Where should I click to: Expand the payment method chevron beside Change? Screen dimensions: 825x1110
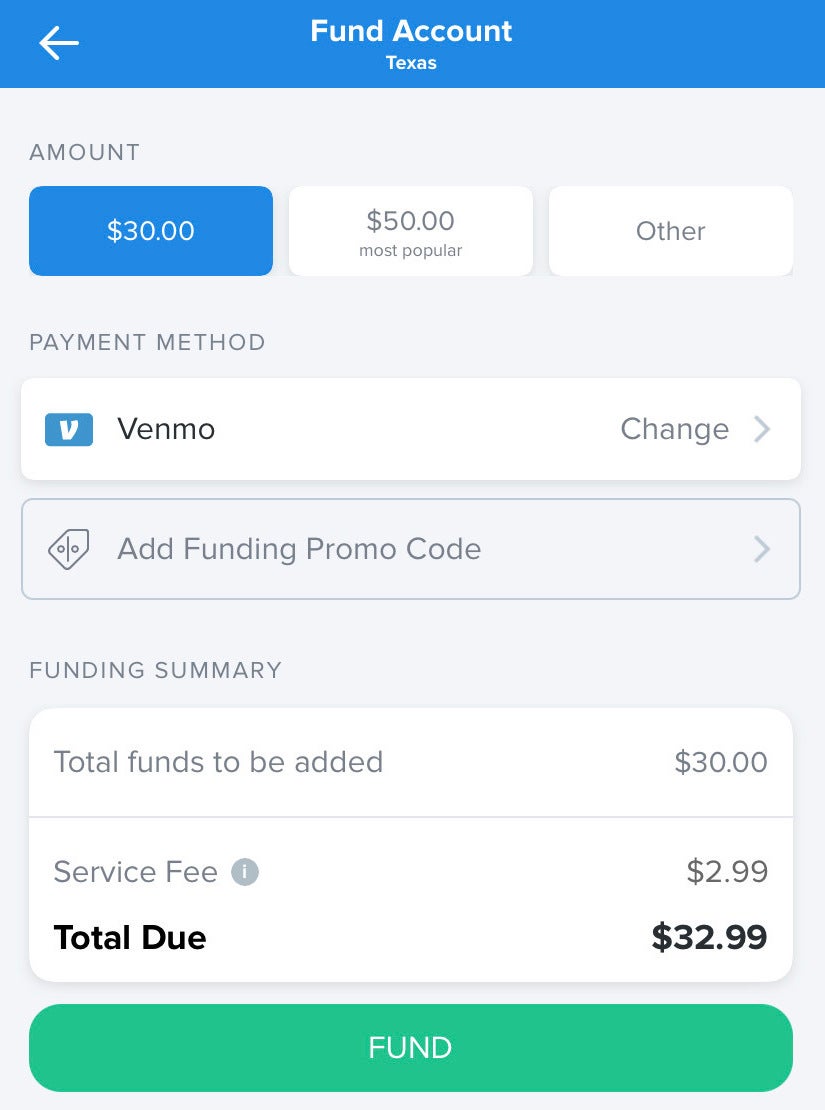click(x=762, y=429)
